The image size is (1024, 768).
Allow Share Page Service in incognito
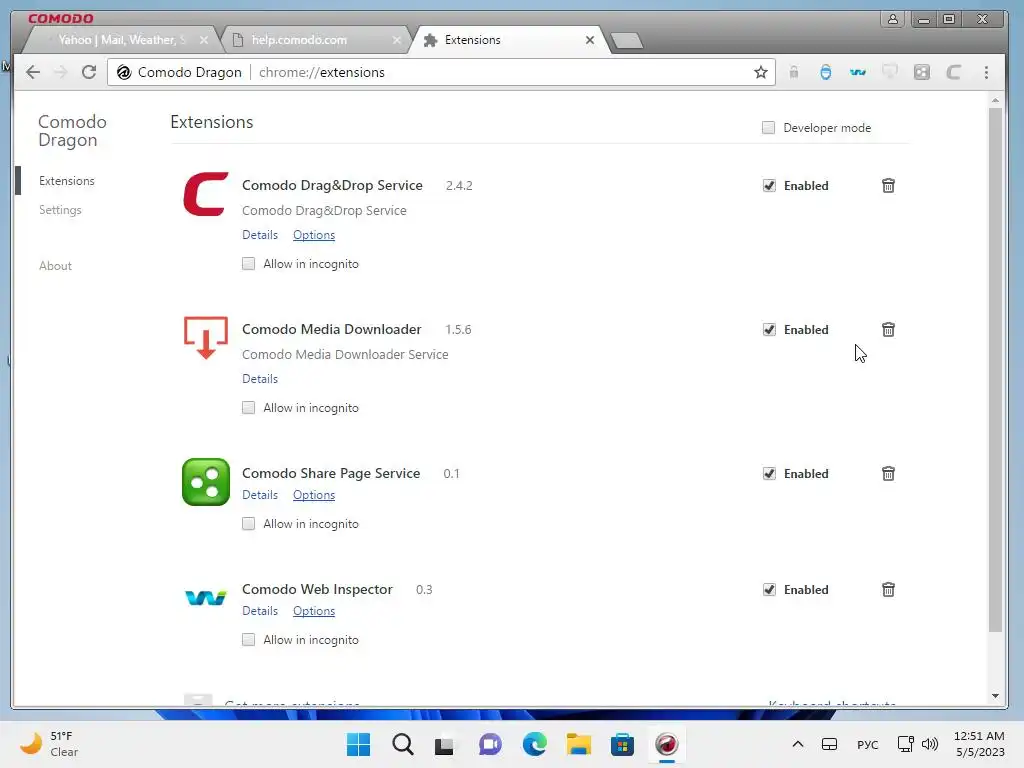(248, 524)
